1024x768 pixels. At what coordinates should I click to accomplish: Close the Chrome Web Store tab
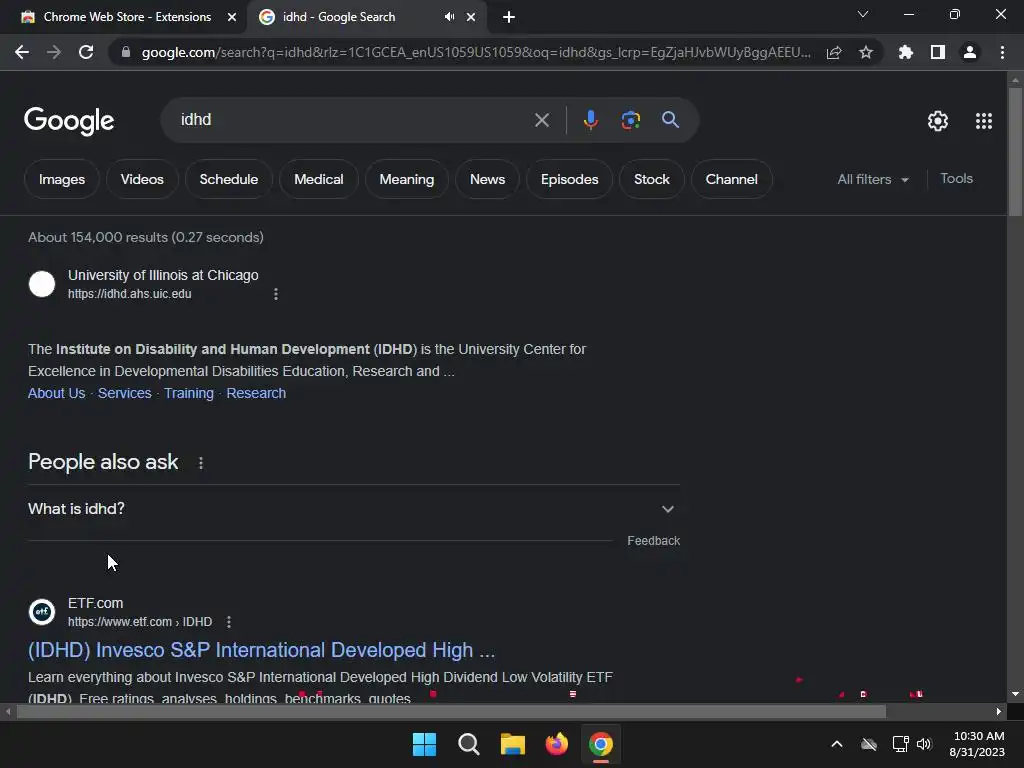[x=232, y=17]
